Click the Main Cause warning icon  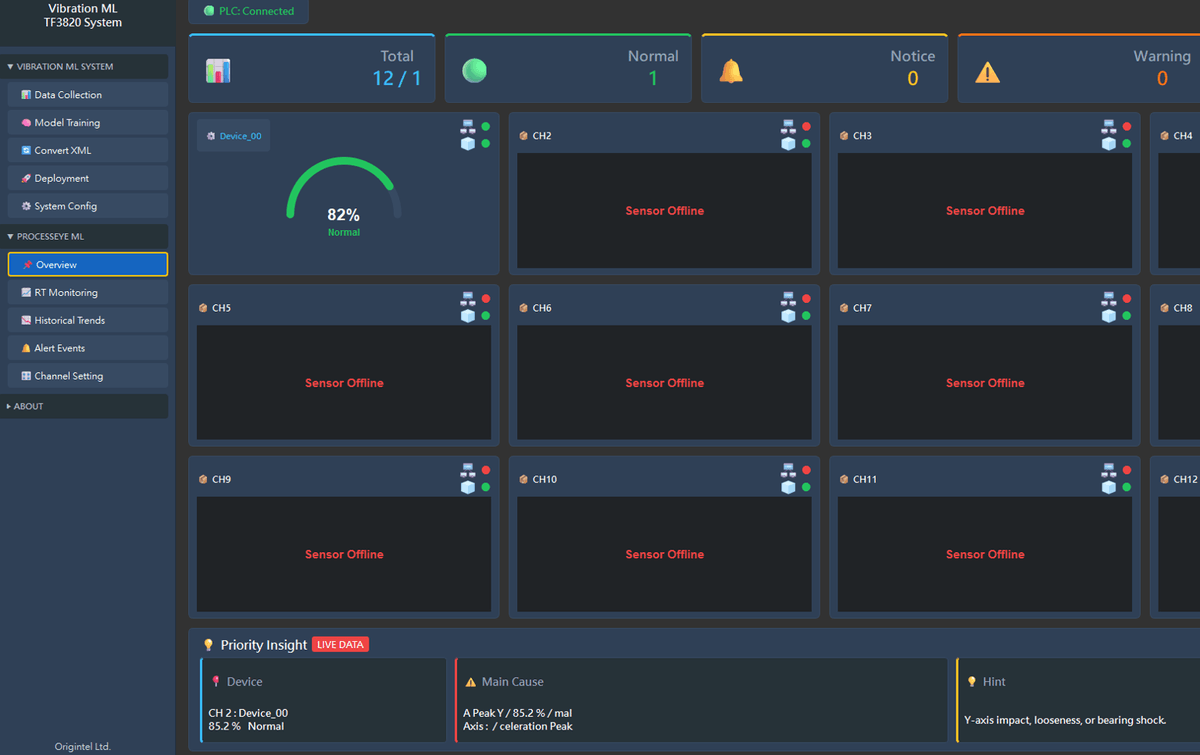(x=471, y=682)
